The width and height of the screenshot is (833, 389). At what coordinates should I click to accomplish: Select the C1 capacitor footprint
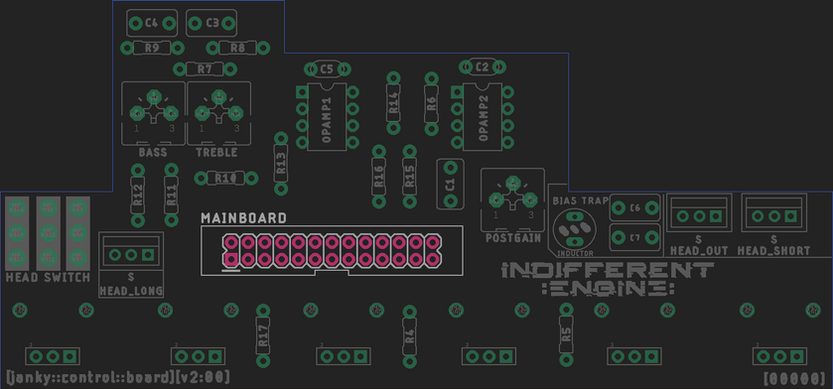tap(450, 184)
